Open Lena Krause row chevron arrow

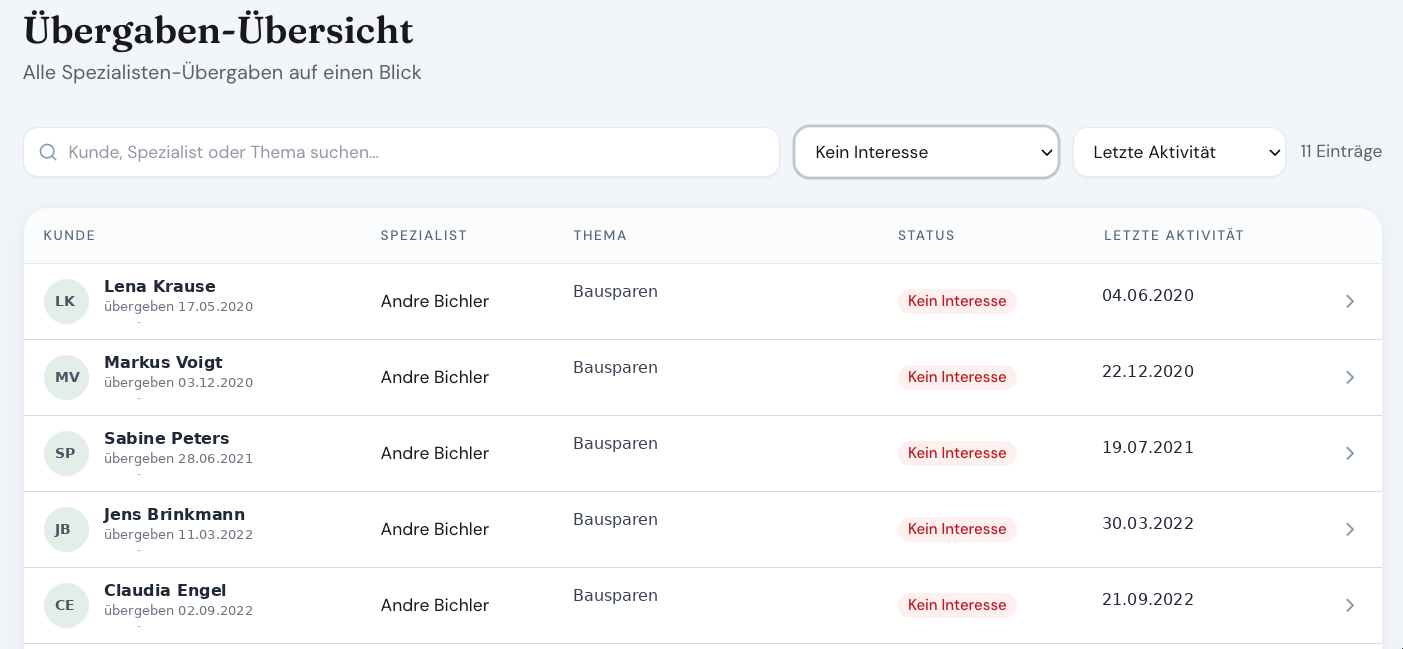pos(1350,301)
